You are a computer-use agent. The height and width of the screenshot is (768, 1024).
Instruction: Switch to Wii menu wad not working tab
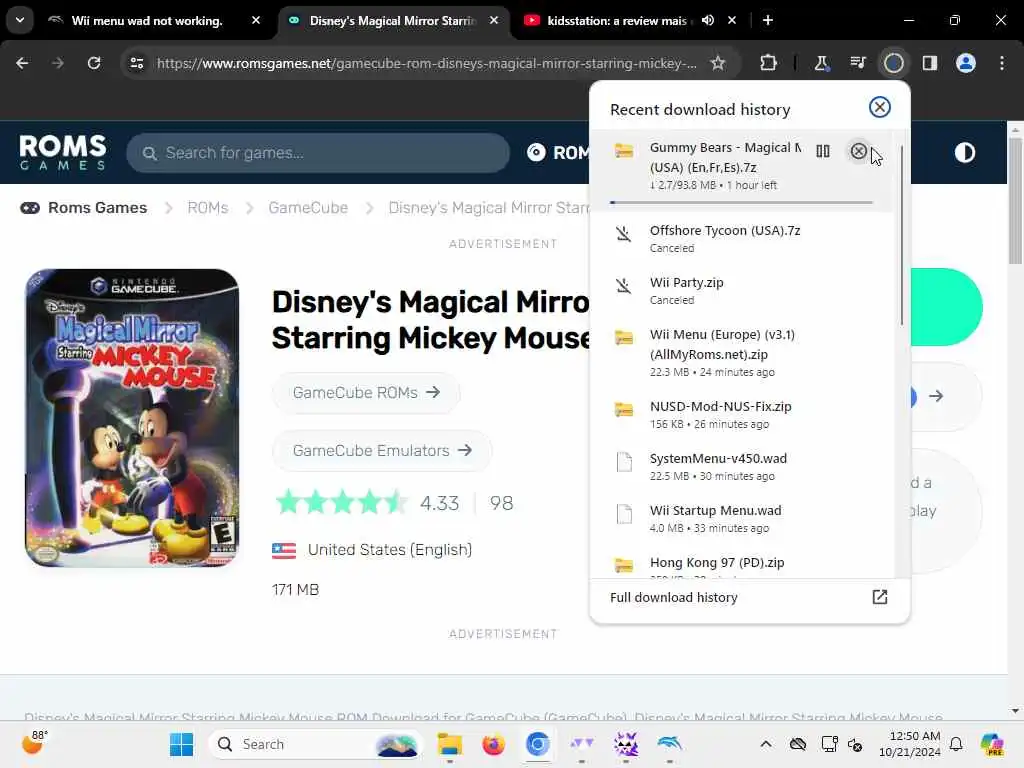click(x=147, y=21)
